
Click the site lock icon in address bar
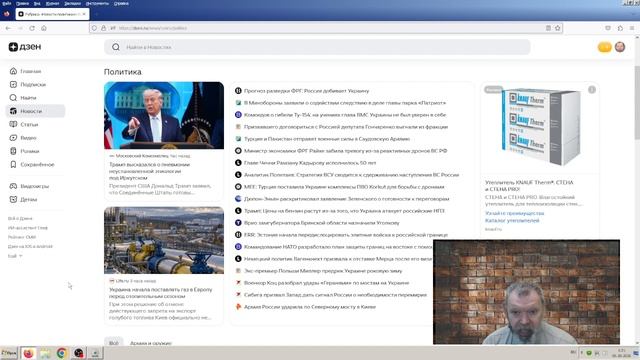click(104, 28)
